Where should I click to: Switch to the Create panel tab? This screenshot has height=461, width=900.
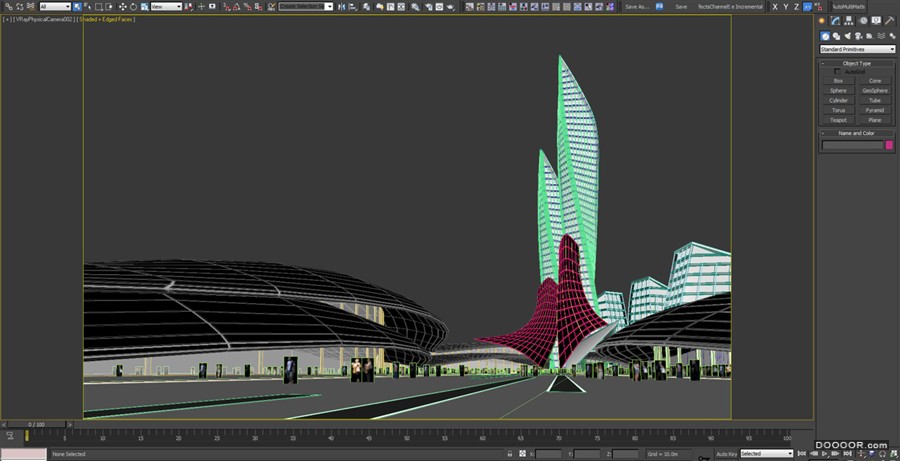pyautogui.click(x=822, y=21)
